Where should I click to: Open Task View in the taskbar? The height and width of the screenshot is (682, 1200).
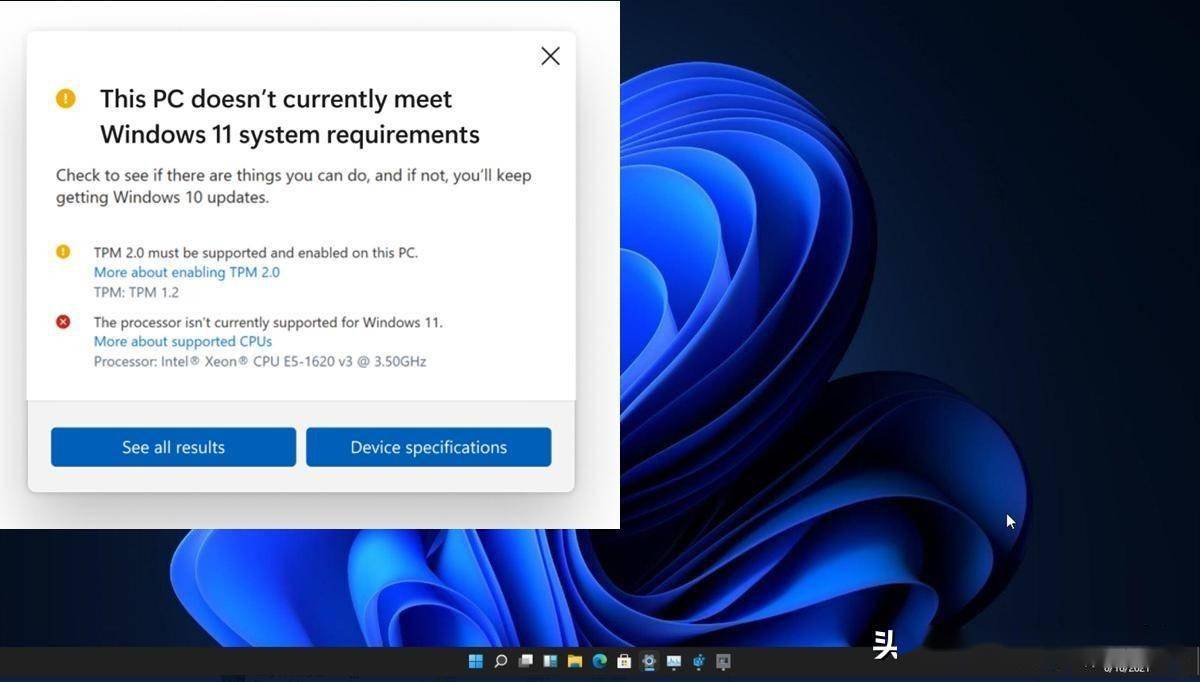coord(525,661)
